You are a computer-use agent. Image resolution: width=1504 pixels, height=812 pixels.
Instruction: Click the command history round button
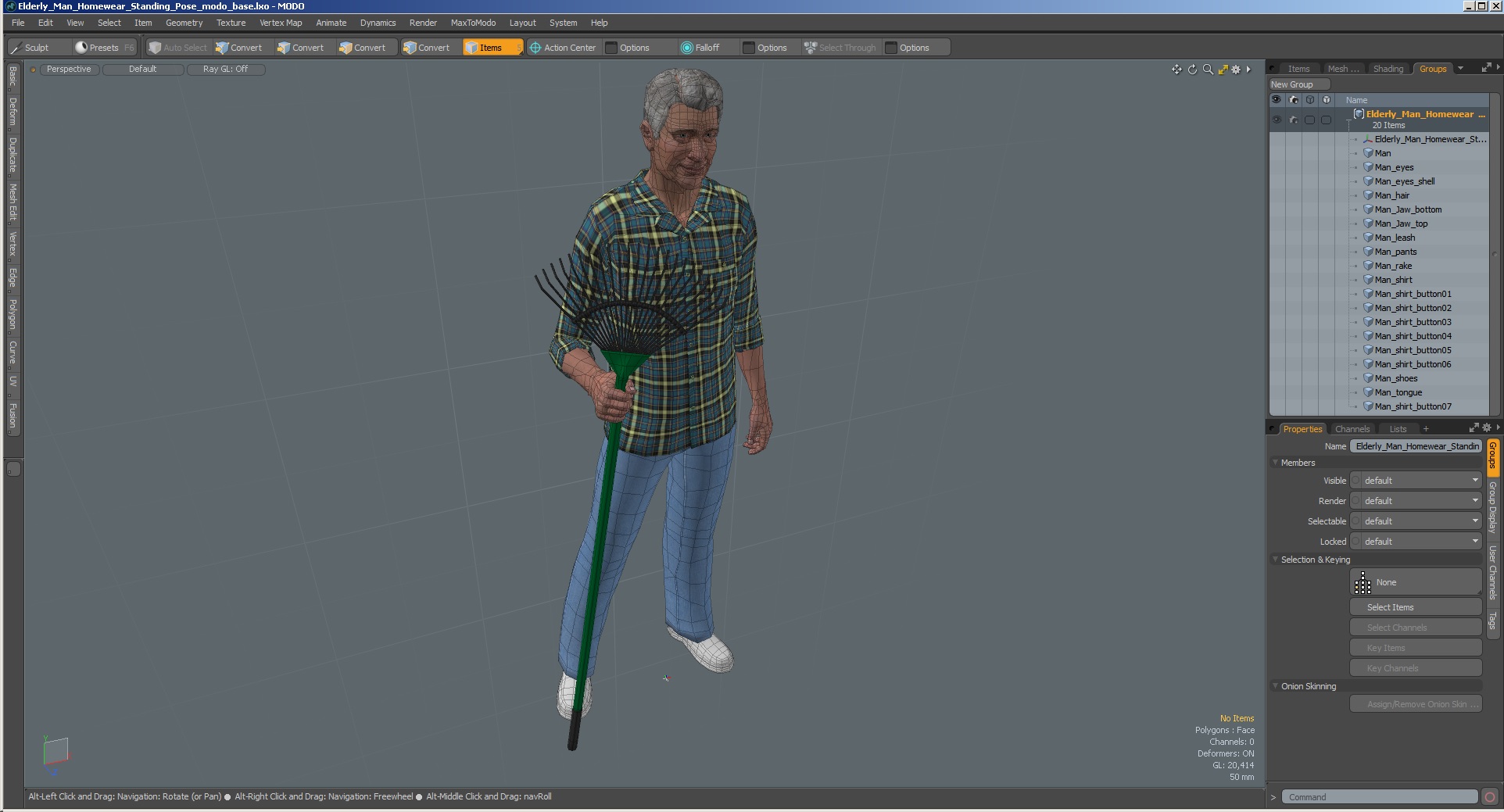click(x=1490, y=797)
